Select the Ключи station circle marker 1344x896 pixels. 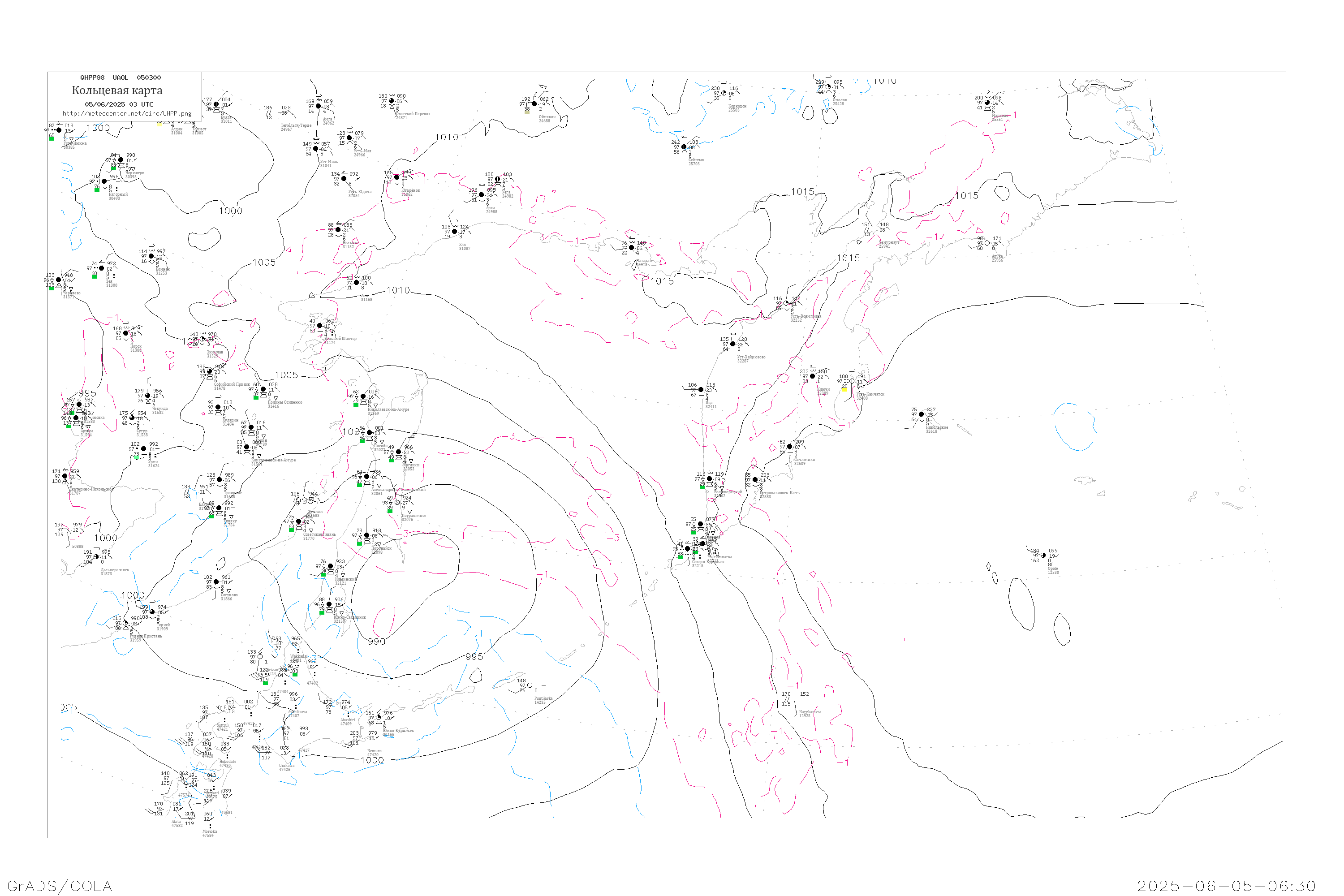pos(813,376)
